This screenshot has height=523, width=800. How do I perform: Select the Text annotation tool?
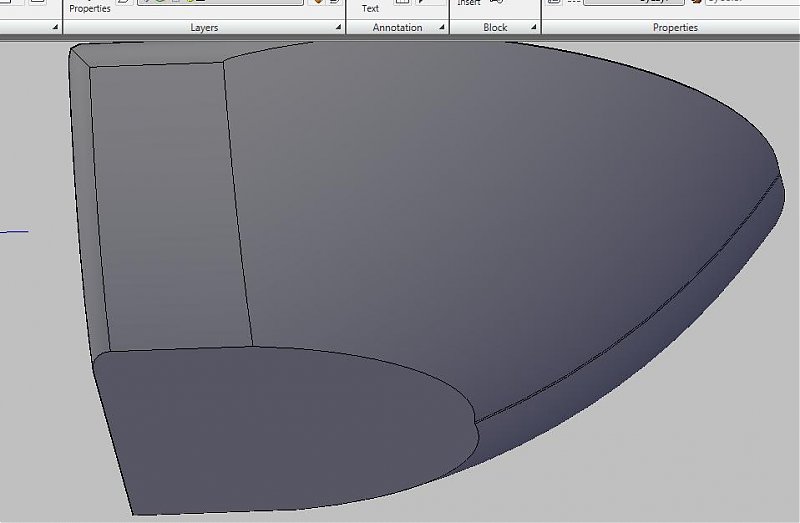pyautogui.click(x=370, y=7)
